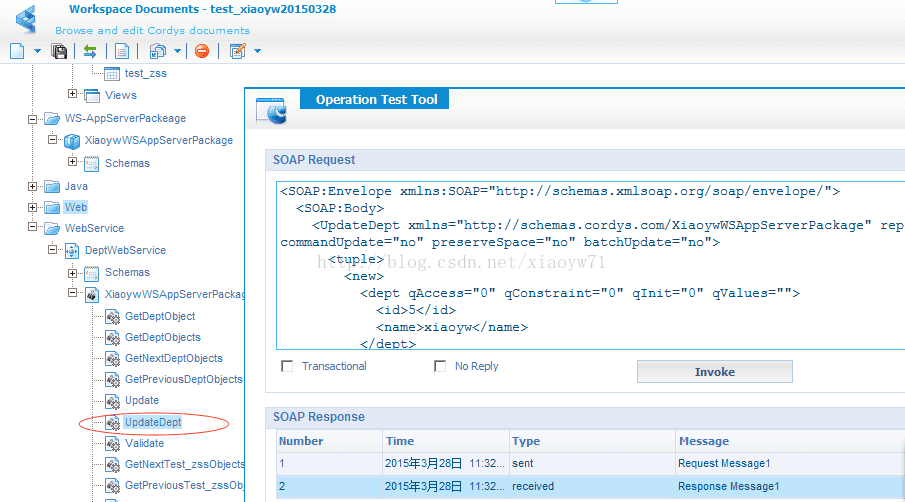This screenshot has width=905, height=502.
Task: Enable the Transactional checkbox
Action: (287, 366)
